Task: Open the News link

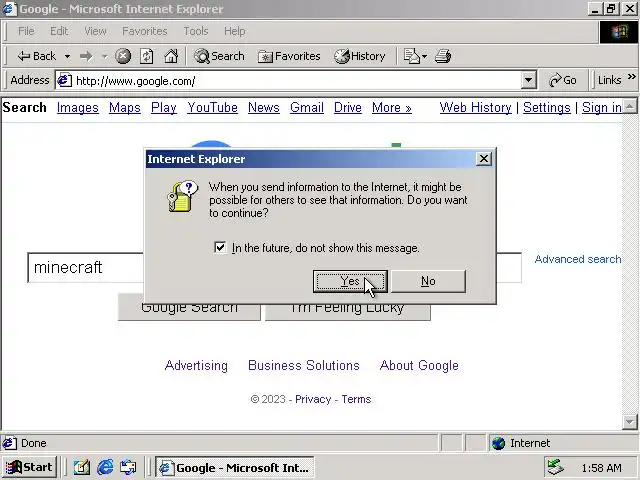Action: (264, 107)
